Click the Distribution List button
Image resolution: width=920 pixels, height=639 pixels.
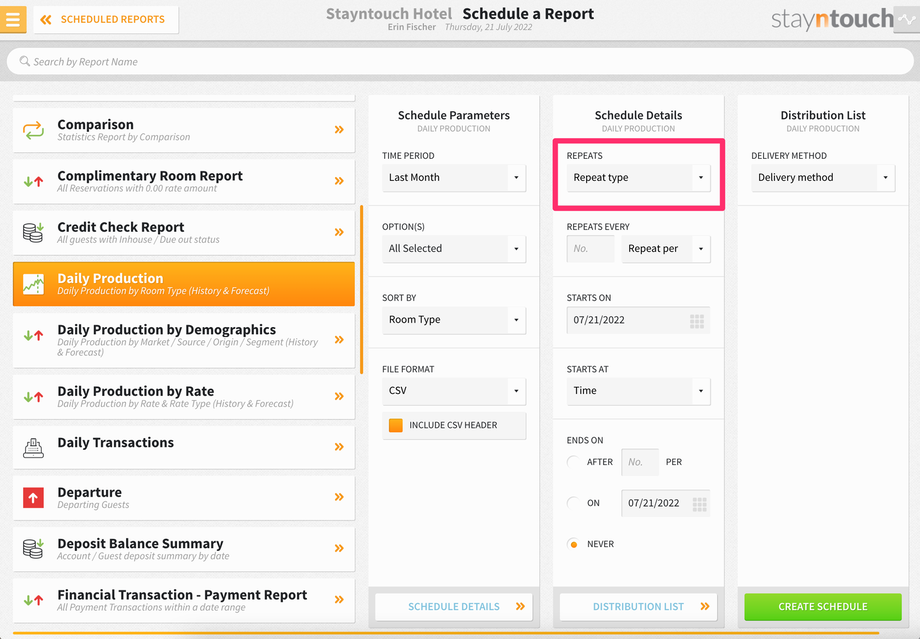(638, 607)
